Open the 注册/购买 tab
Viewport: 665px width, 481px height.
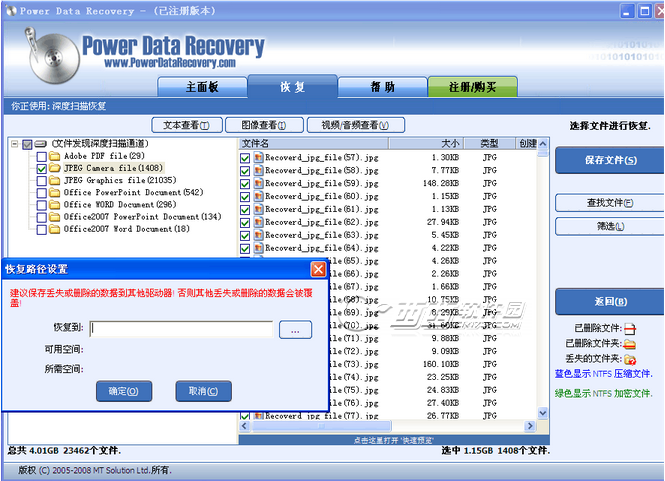[x=472, y=87]
